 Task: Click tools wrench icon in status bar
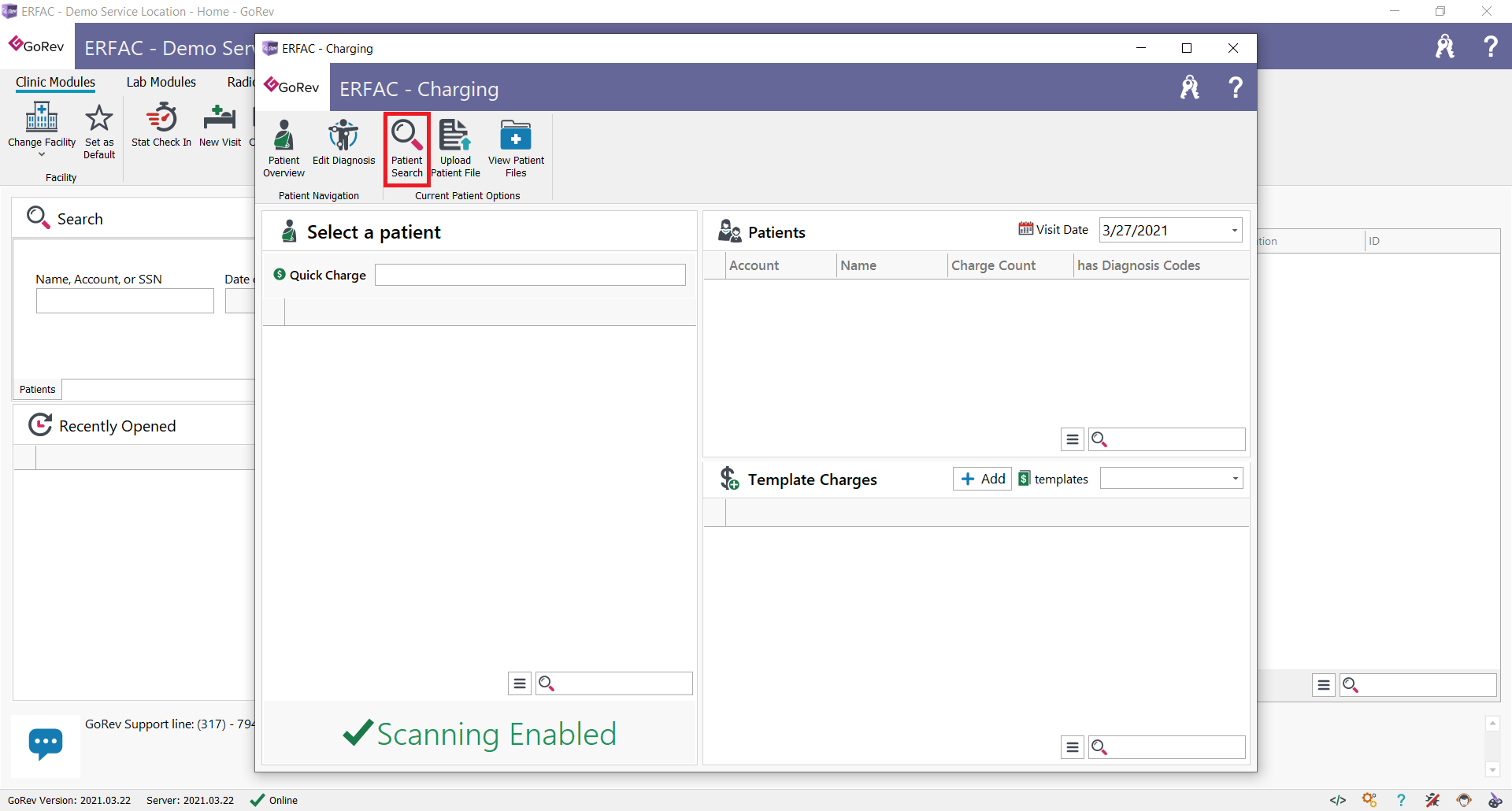click(1432, 800)
